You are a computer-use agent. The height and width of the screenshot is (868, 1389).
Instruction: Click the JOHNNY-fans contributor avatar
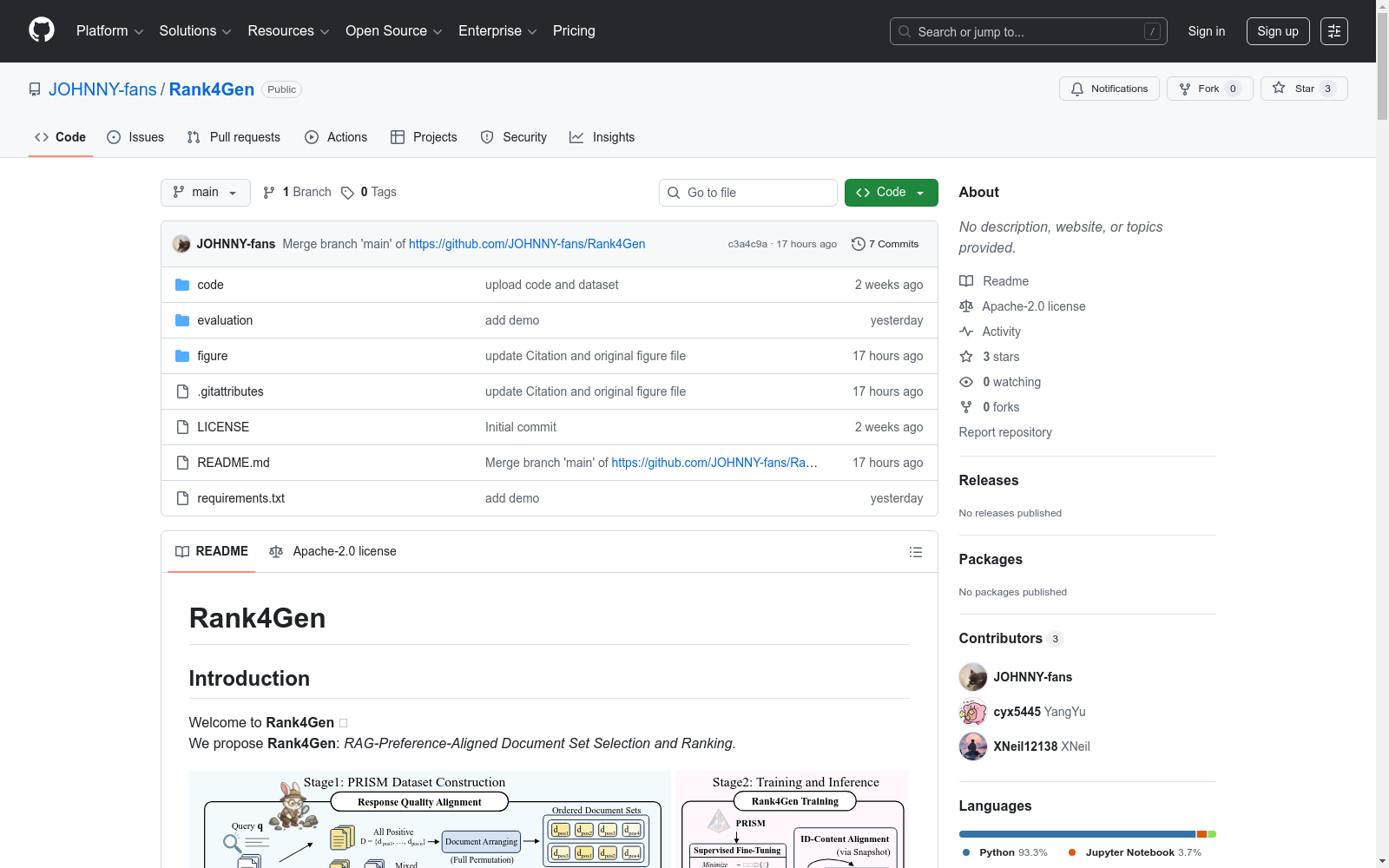[x=973, y=677]
